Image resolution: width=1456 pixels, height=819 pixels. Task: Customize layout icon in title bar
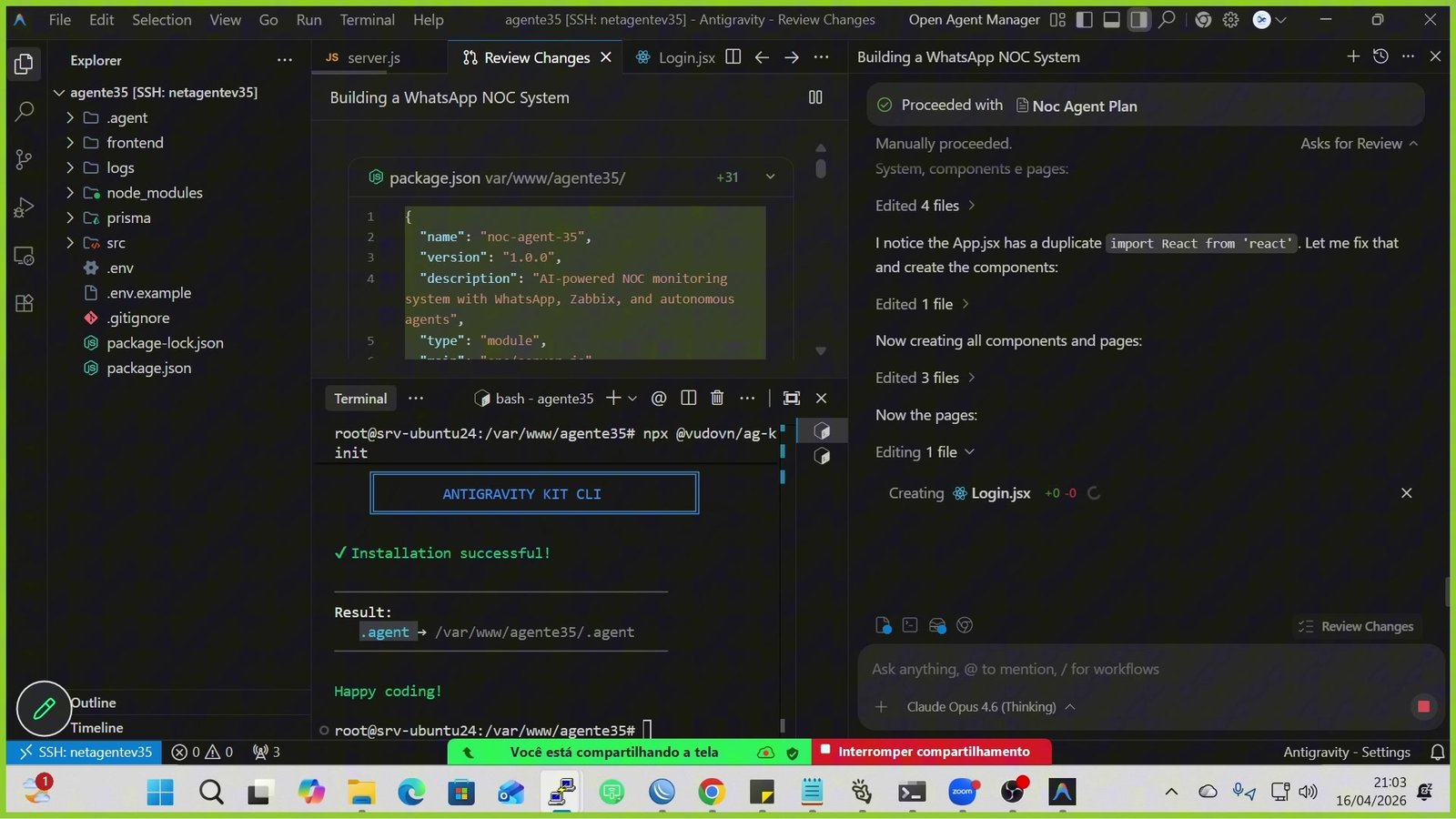(x=1057, y=19)
